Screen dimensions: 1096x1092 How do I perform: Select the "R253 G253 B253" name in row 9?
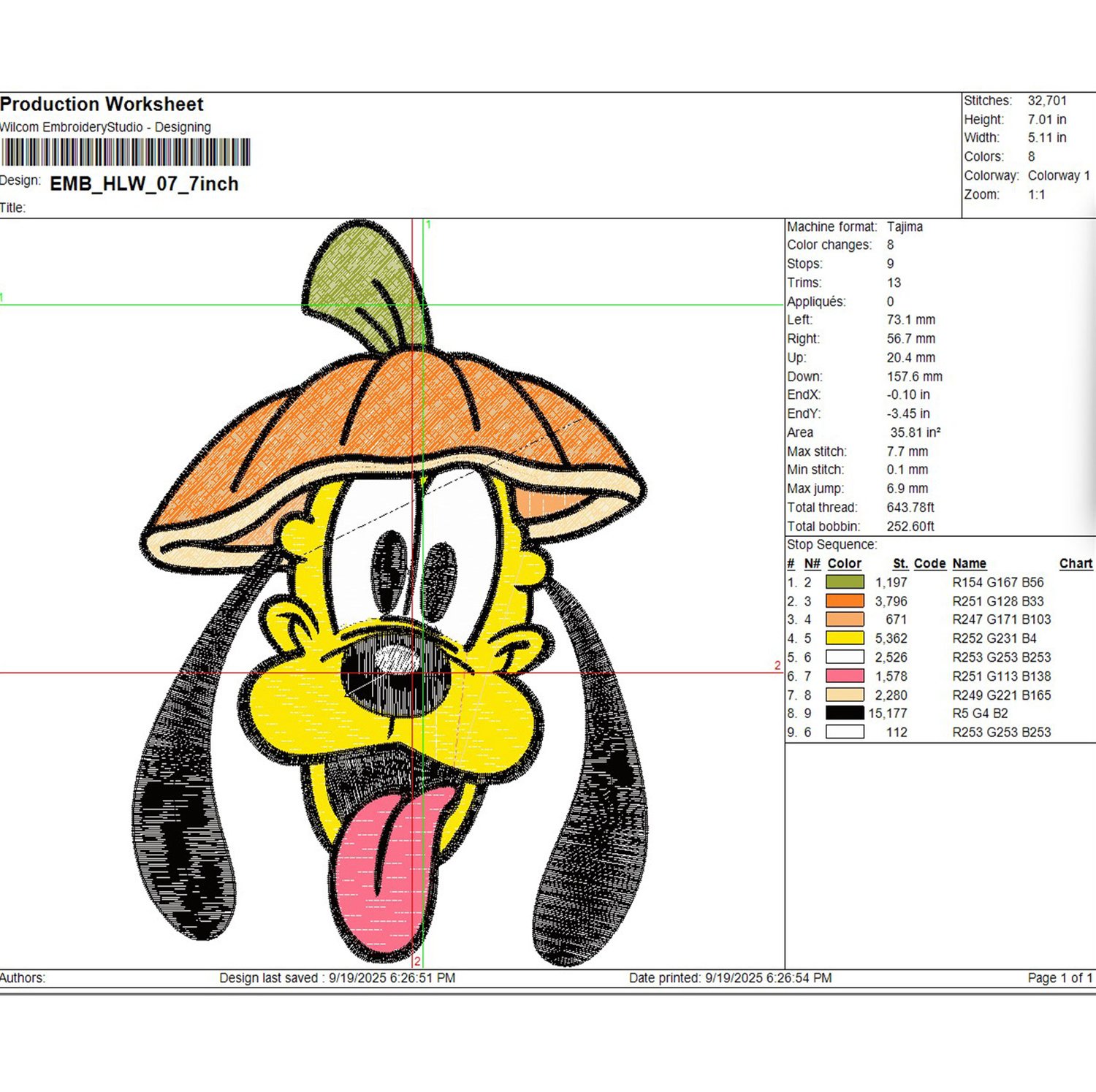[x=1002, y=733]
